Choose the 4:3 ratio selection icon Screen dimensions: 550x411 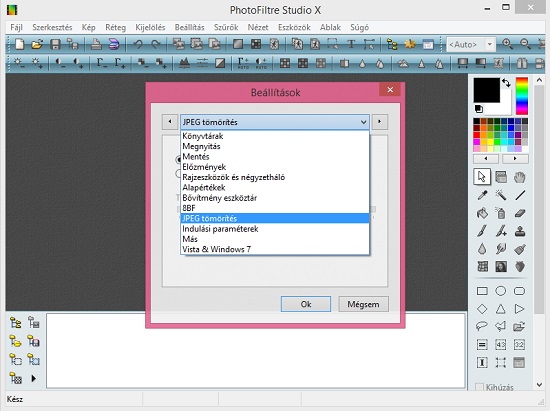[x=501, y=344]
